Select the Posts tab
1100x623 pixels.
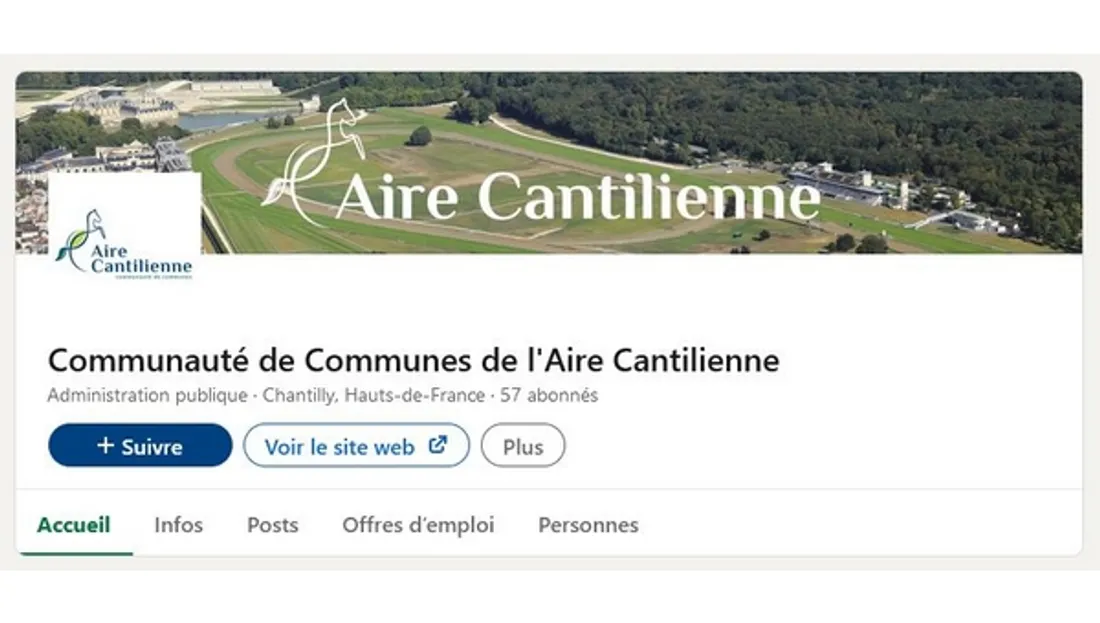coord(273,525)
